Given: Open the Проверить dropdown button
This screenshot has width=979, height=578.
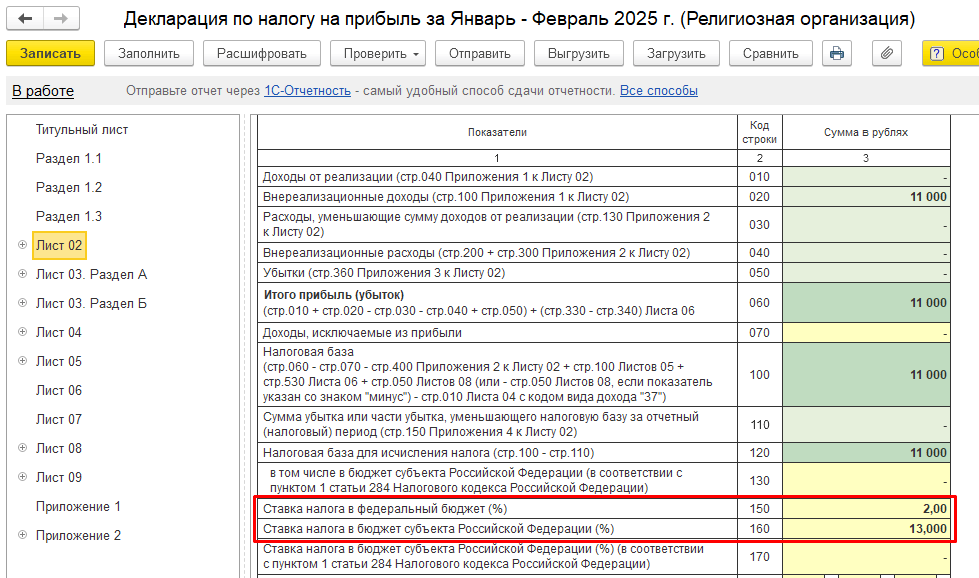Looking at the screenshot, I should pos(377,53).
